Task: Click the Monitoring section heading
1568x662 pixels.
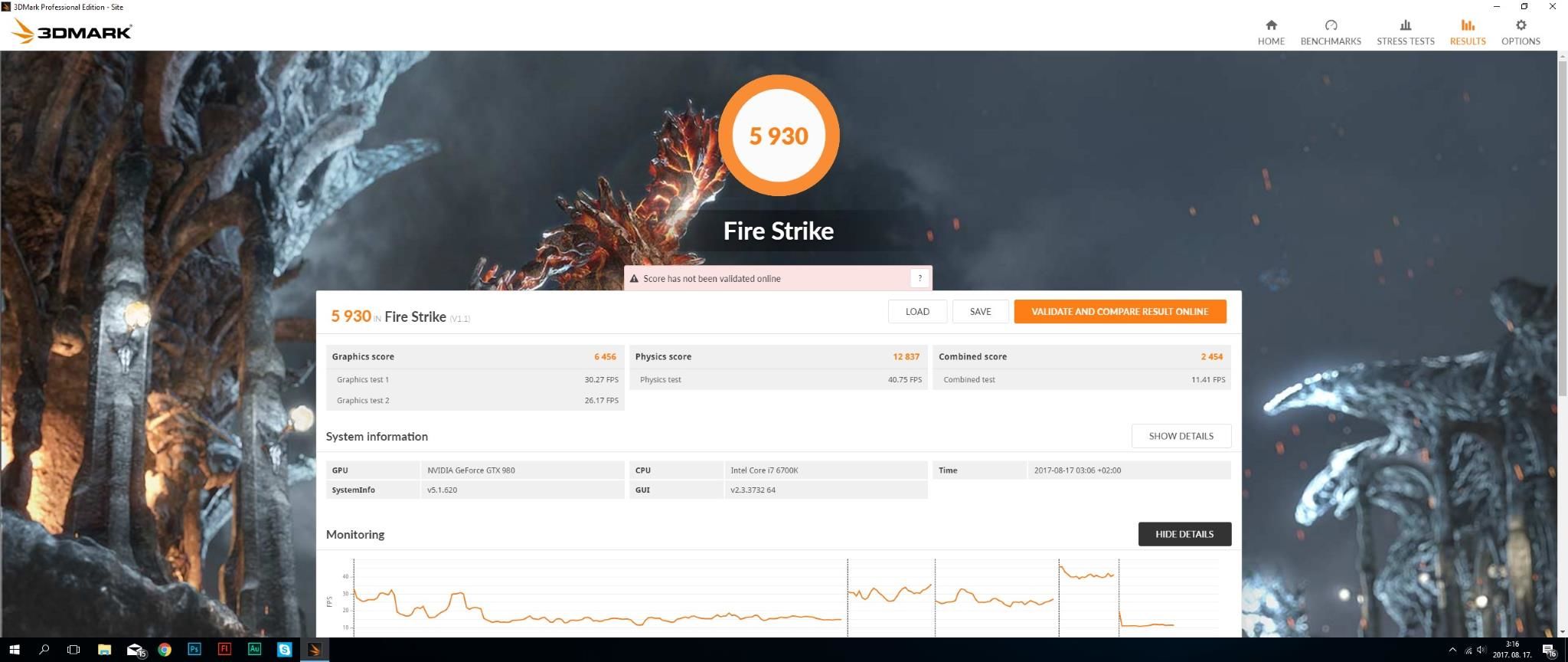Action: tap(355, 534)
